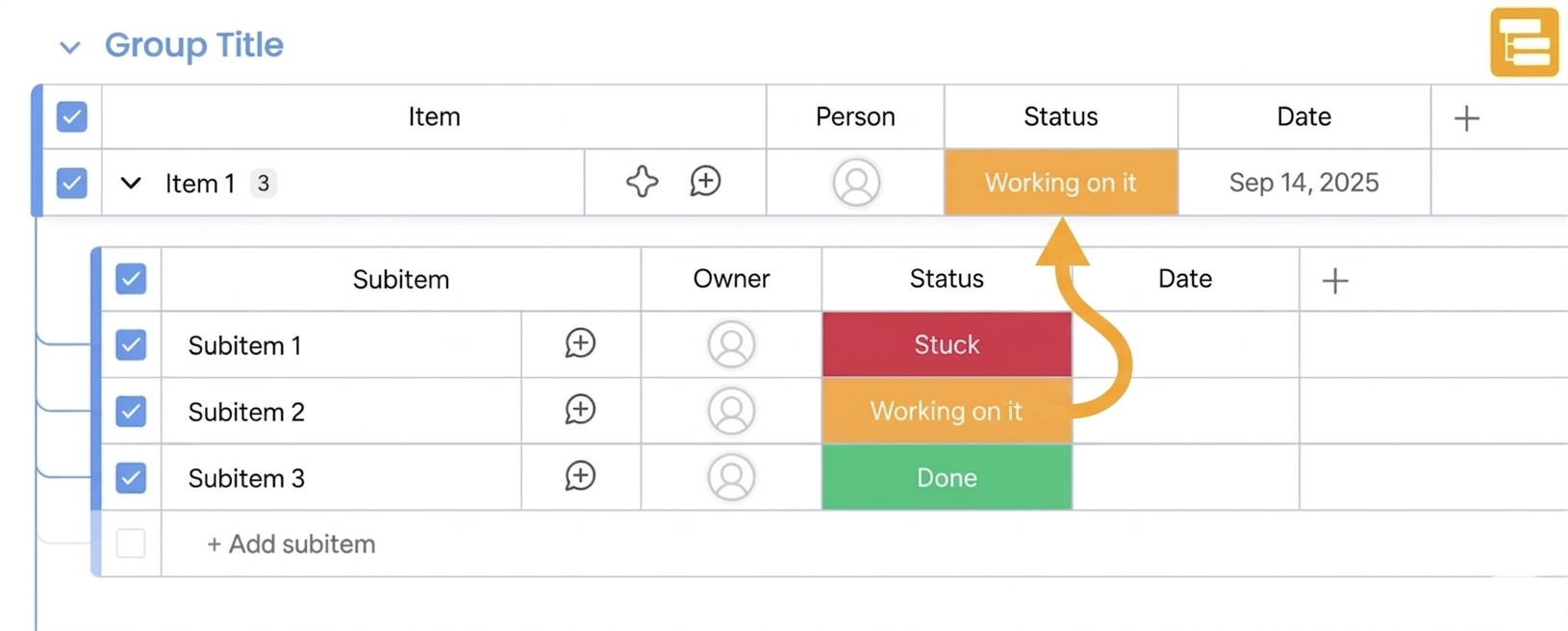The height and width of the screenshot is (631, 1568).
Task: Click the Status column header
Action: (x=1060, y=116)
